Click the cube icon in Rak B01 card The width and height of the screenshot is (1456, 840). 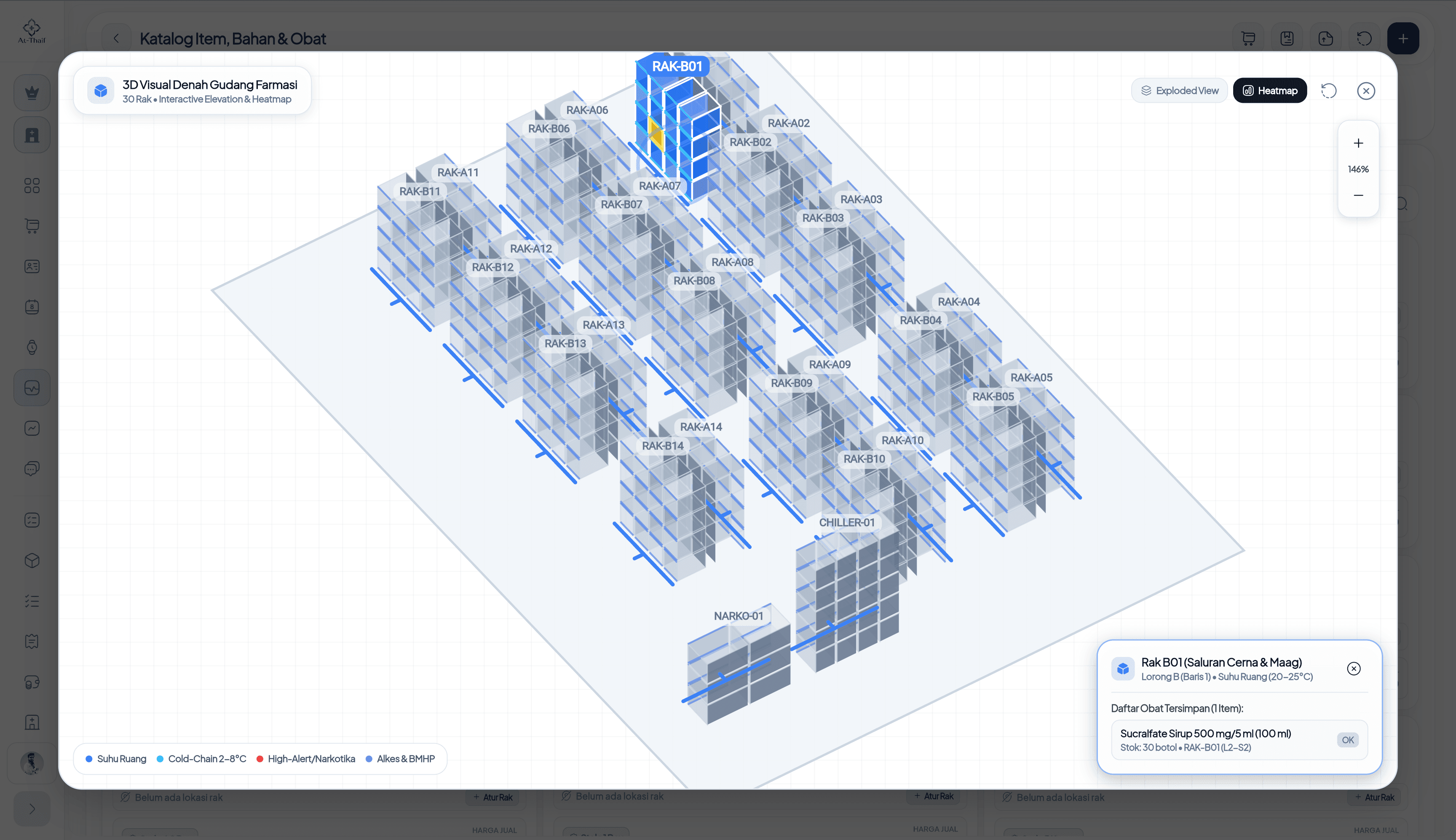coord(1123,669)
